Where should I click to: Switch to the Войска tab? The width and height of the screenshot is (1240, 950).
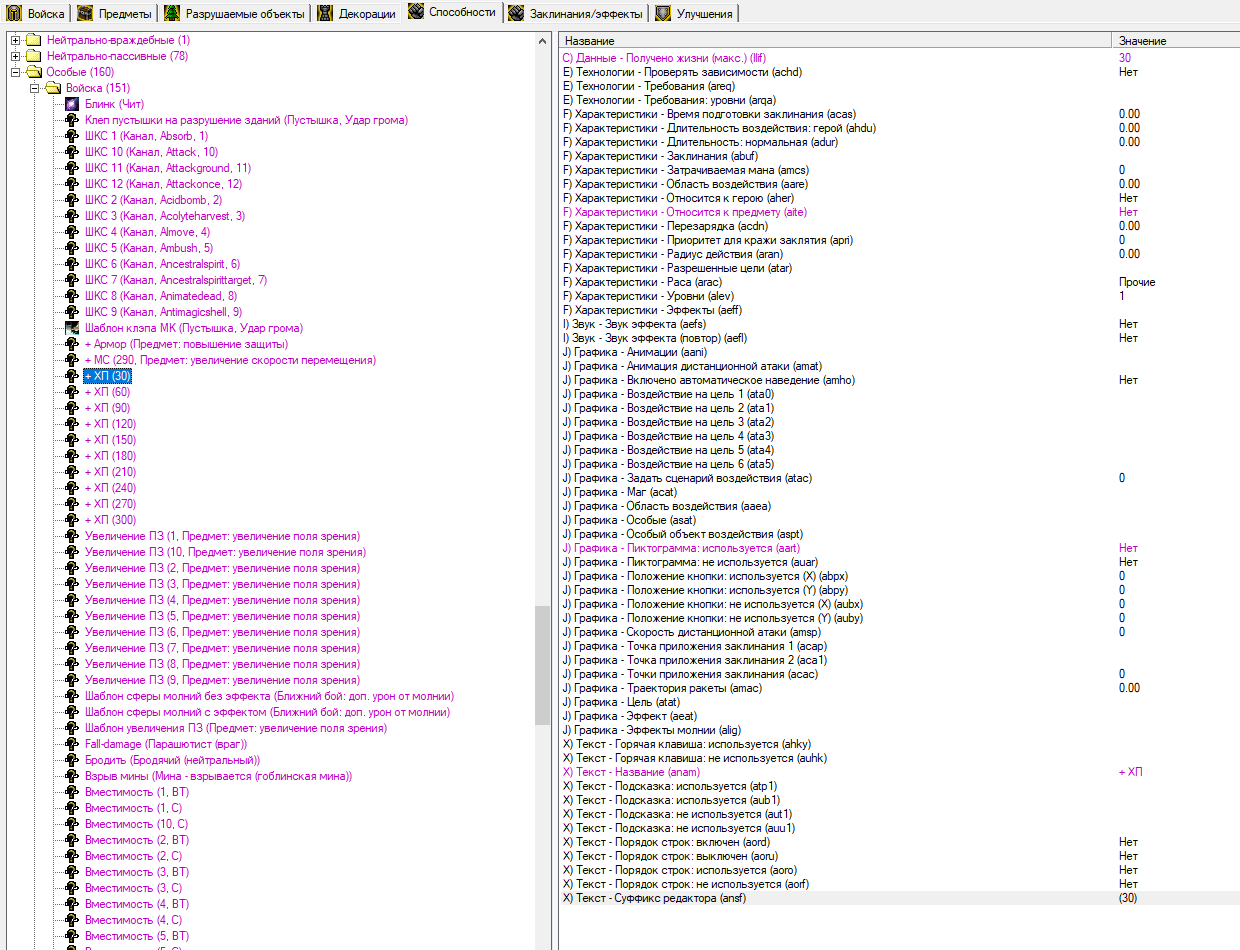(36, 13)
